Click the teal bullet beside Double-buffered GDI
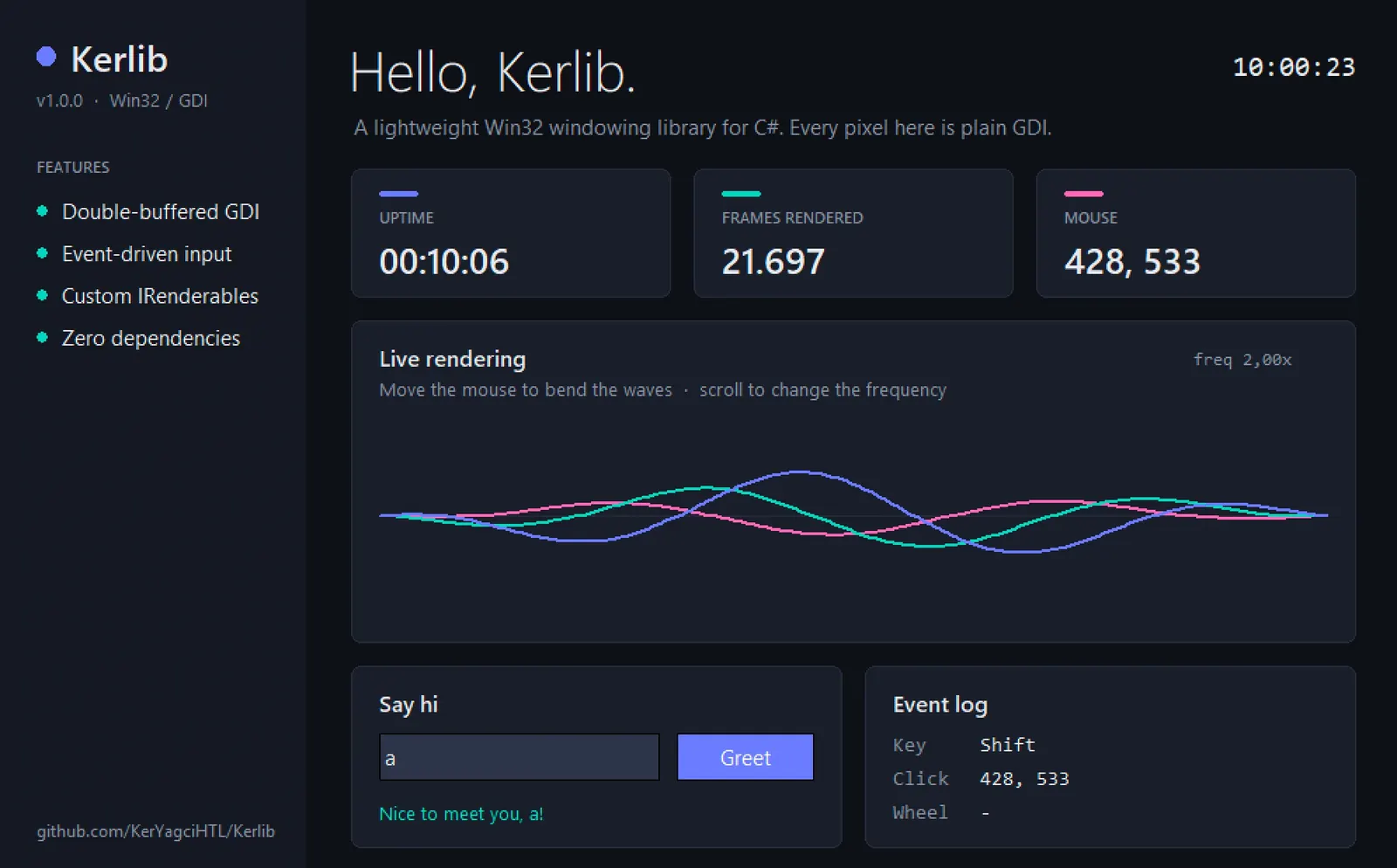Screen dimensions: 1397x868 (42, 211)
